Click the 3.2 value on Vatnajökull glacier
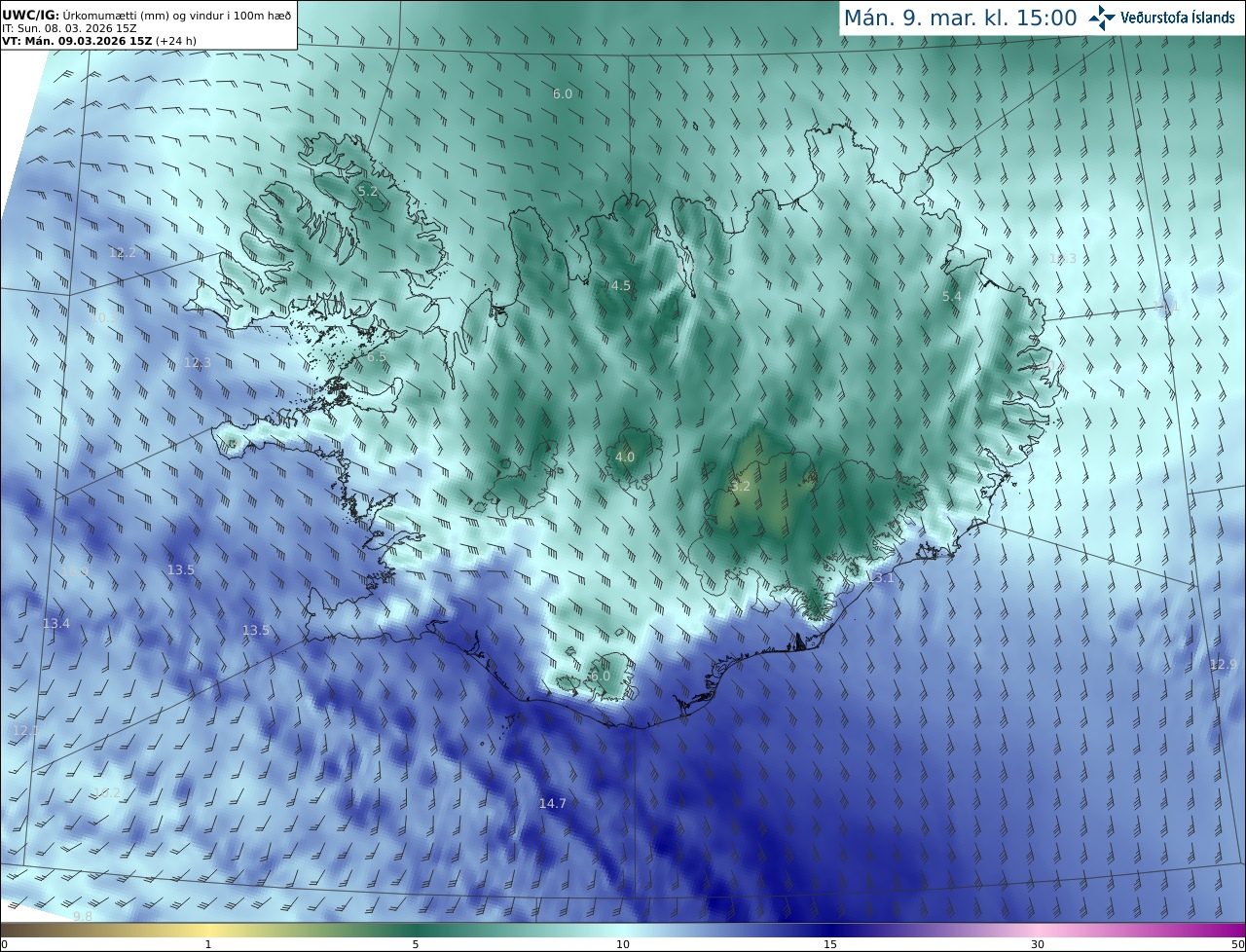This screenshot has width=1246, height=952. point(741,486)
